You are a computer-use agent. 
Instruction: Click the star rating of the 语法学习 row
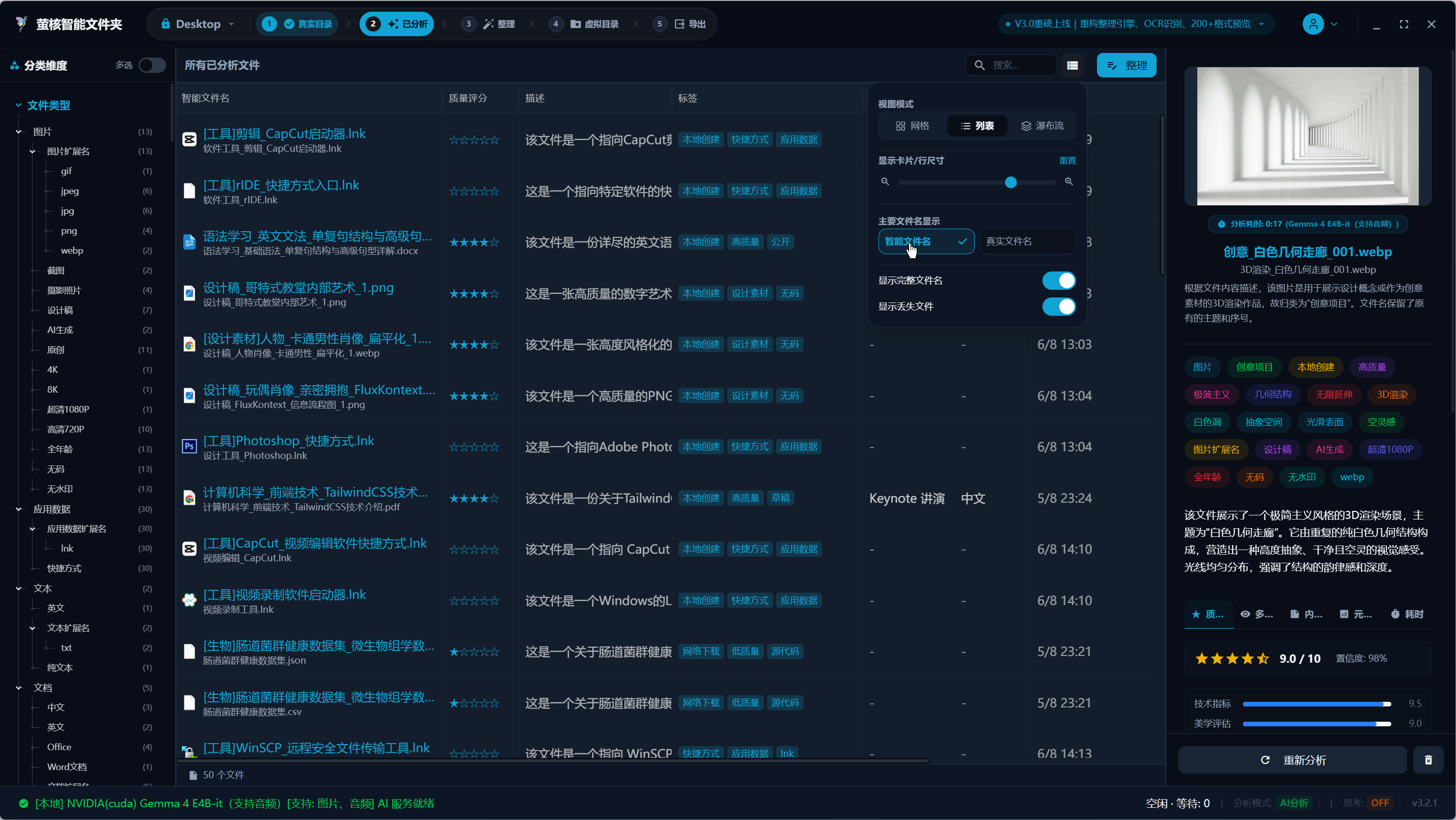(x=474, y=242)
